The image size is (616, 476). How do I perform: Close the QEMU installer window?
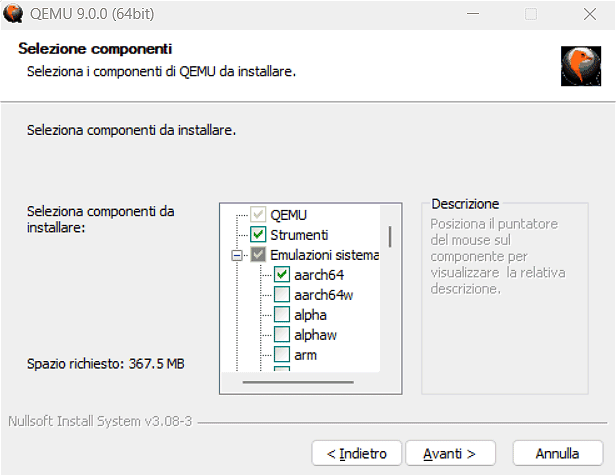tap(590, 14)
